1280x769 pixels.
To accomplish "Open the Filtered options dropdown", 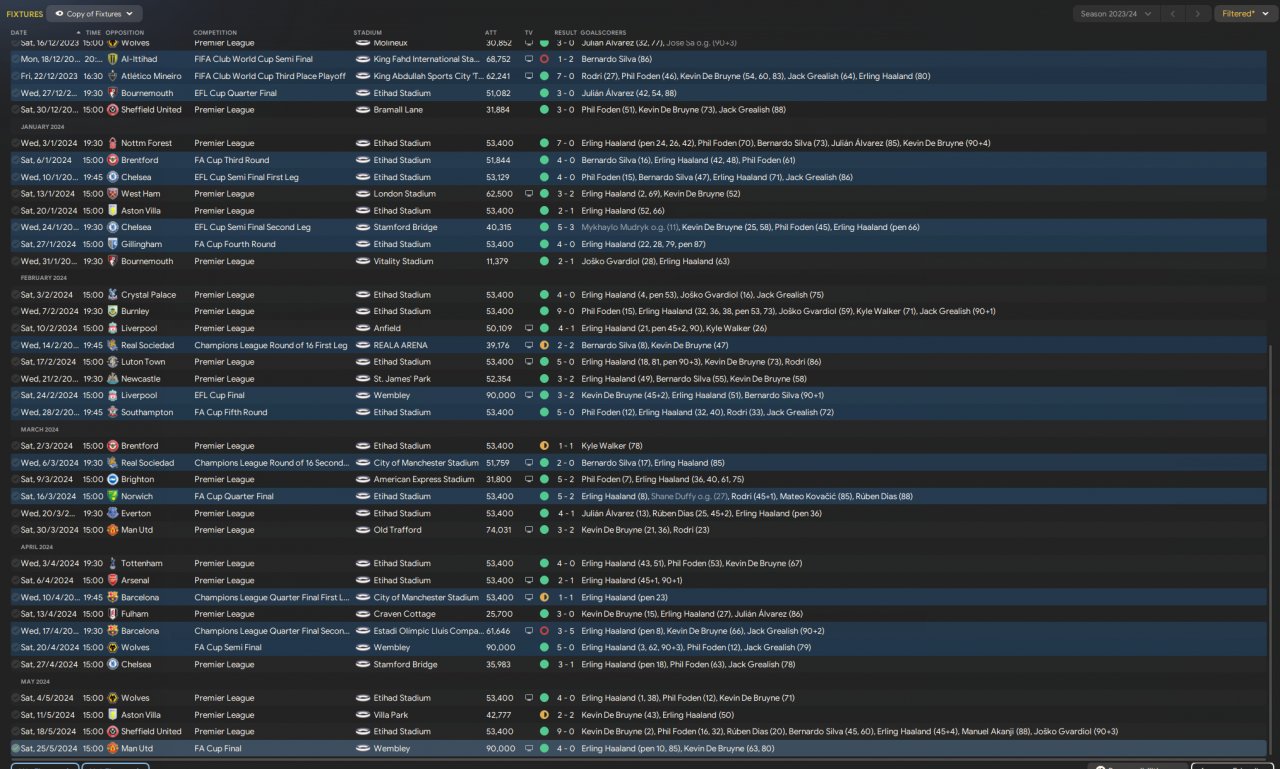I will pos(1246,14).
